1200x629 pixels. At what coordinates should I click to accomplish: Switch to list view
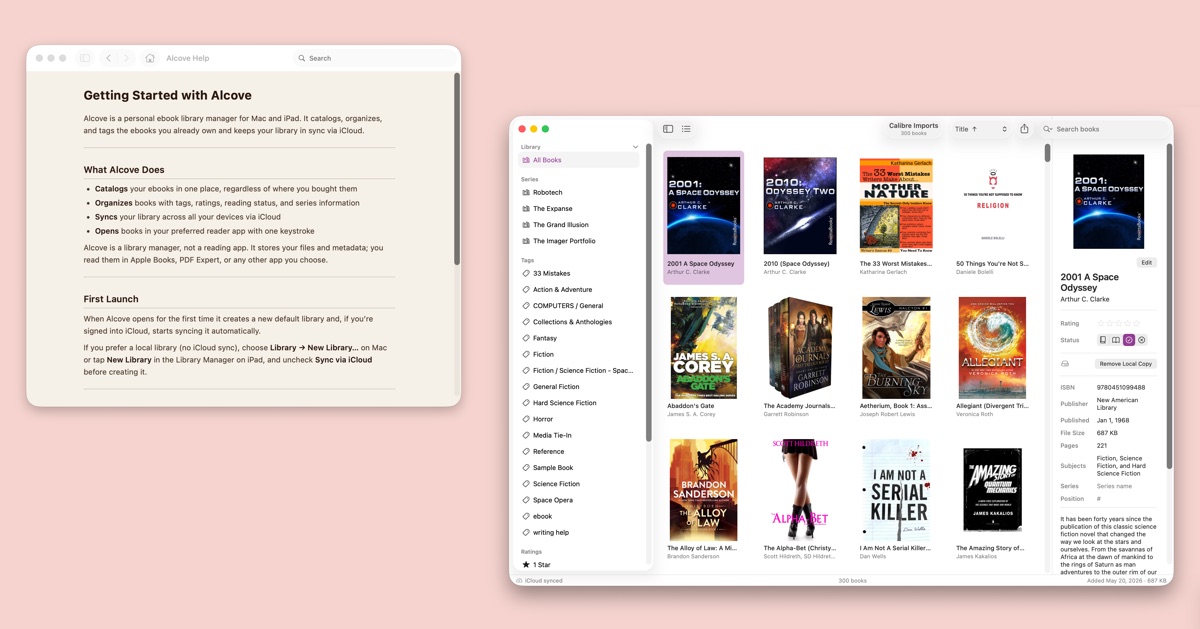point(686,129)
